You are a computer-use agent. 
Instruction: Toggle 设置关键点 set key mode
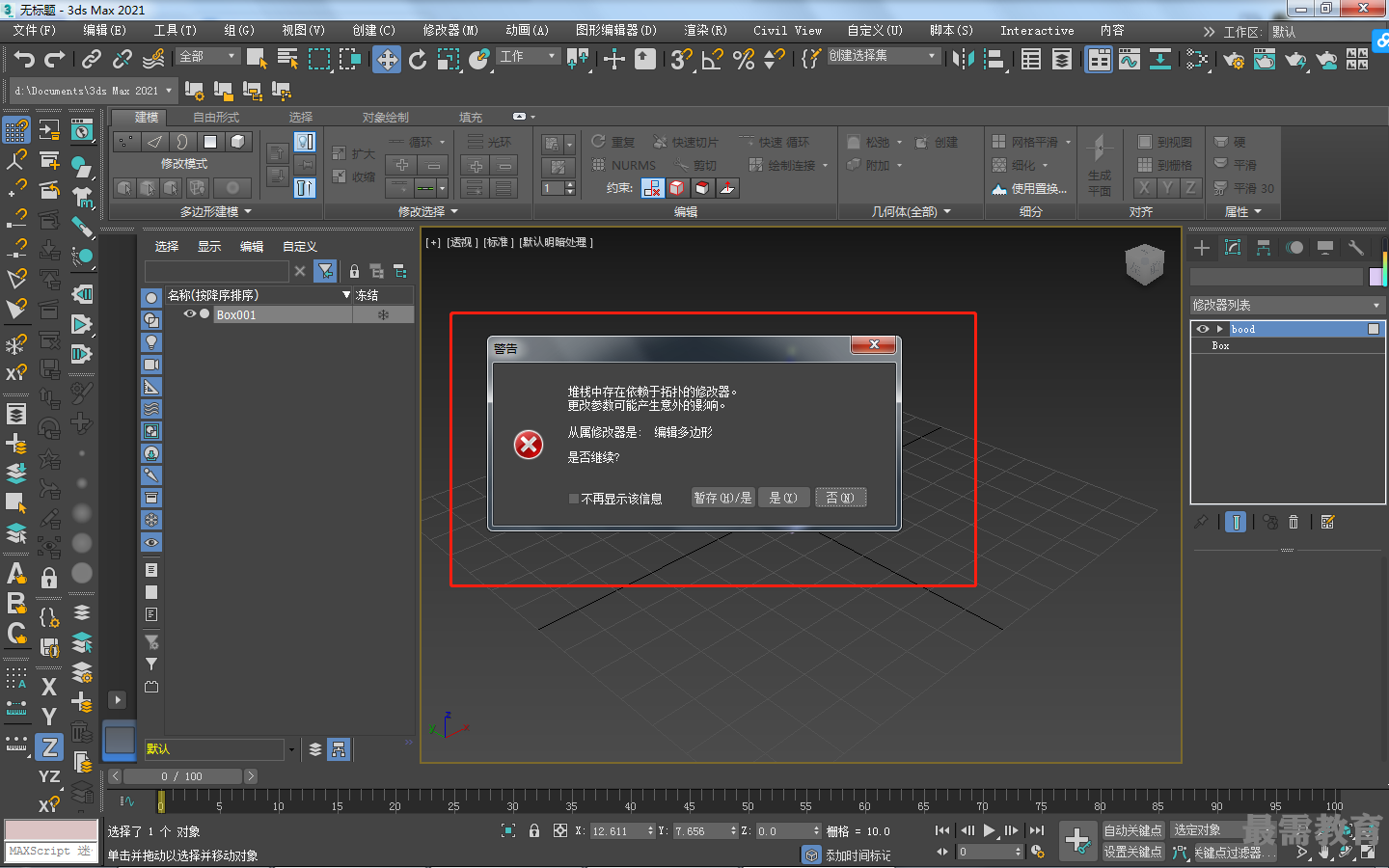(x=1133, y=852)
